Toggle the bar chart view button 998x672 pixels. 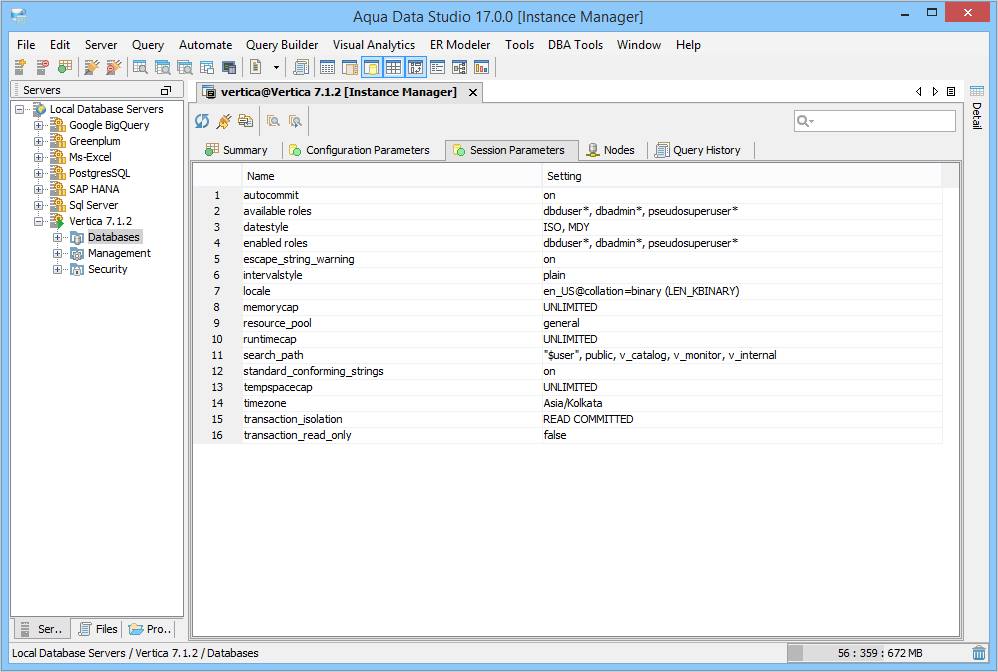tap(481, 67)
